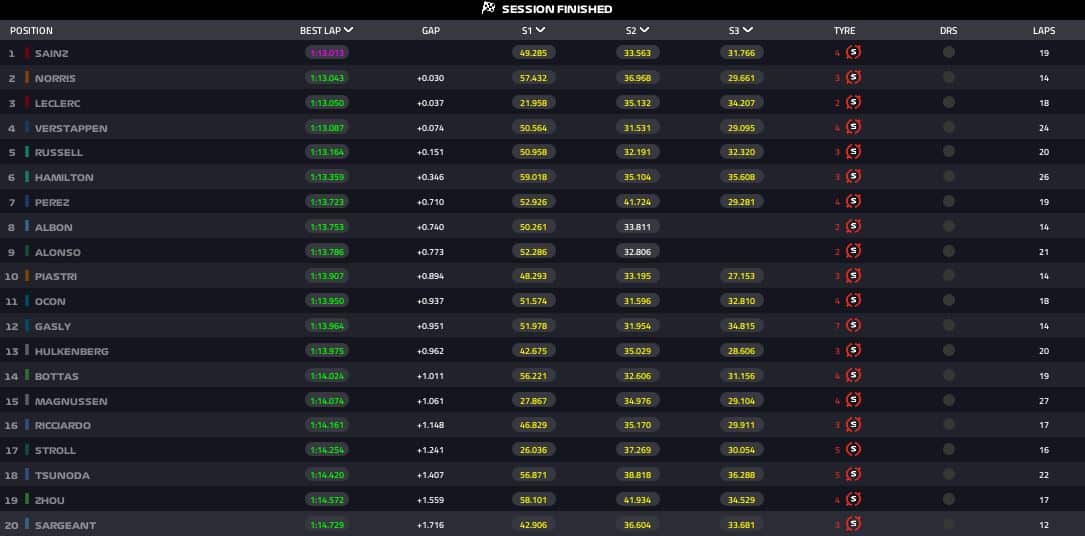Image resolution: width=1085 pixels, height=536 pixels.
Task: Click Piastri's soft tyre icon
Action: point(853,275)
